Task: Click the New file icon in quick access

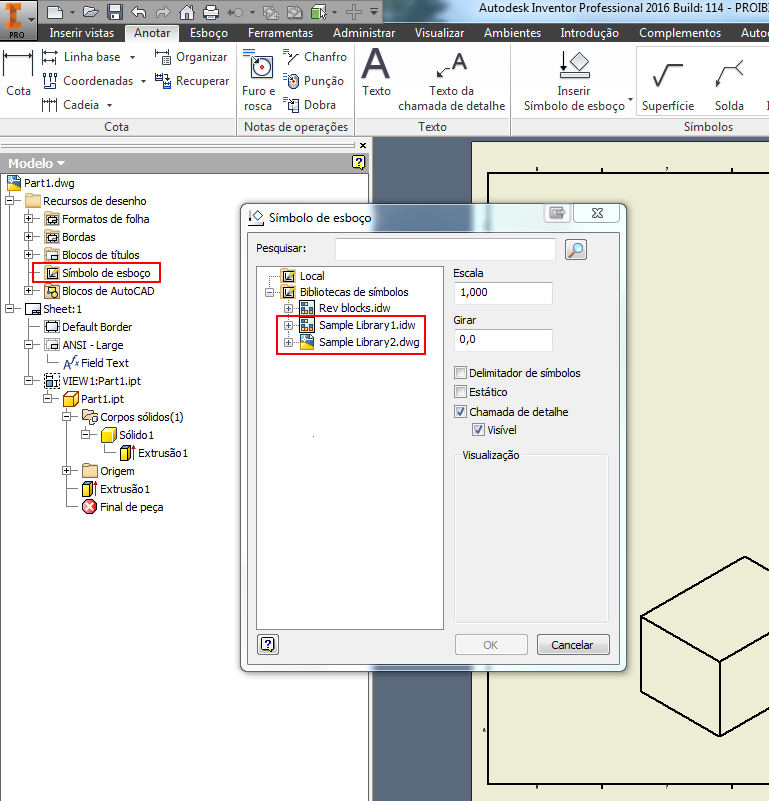Action: pos(55,11)
